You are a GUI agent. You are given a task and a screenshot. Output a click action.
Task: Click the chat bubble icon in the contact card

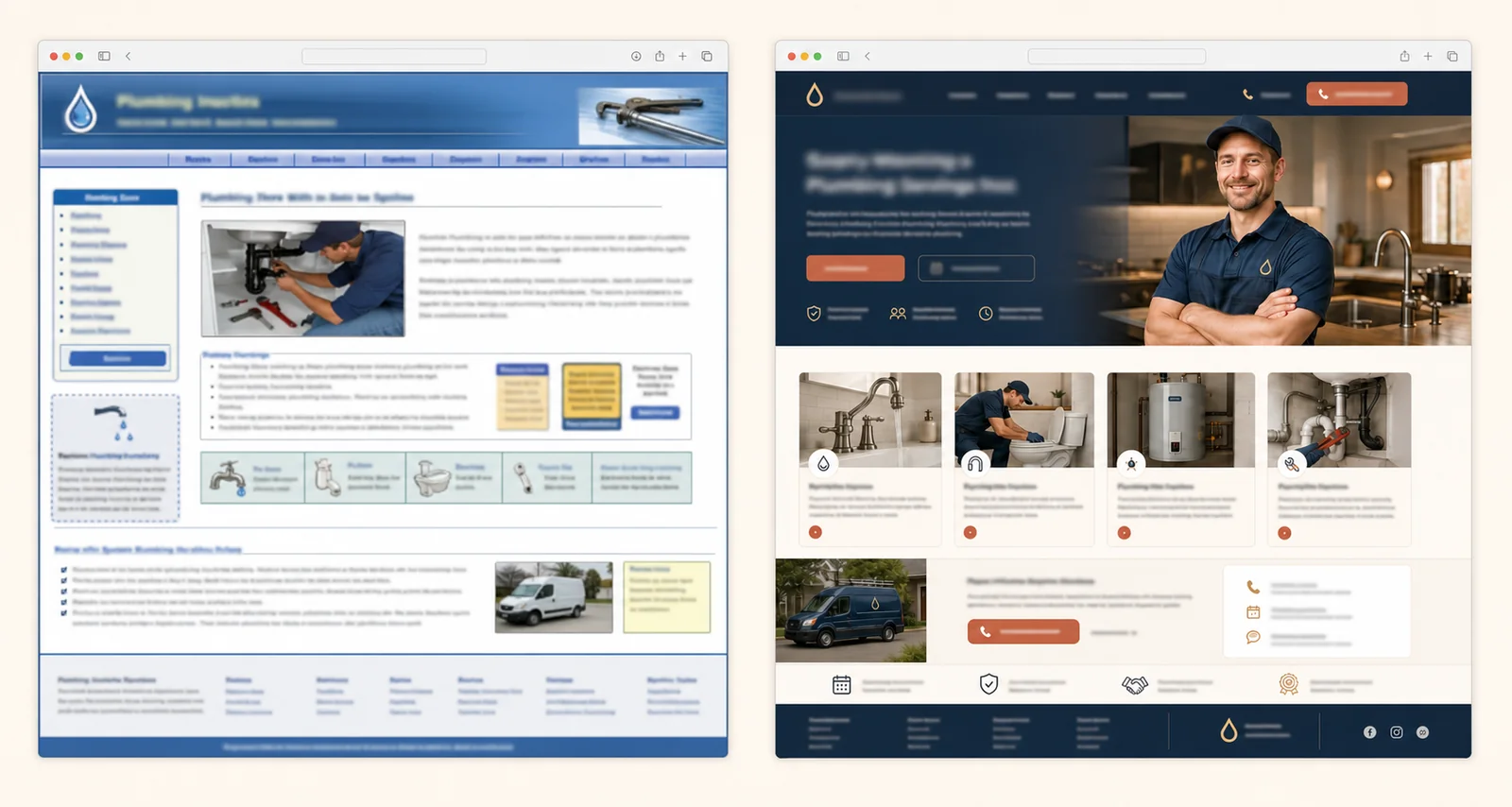click(x=1253, y=637)
